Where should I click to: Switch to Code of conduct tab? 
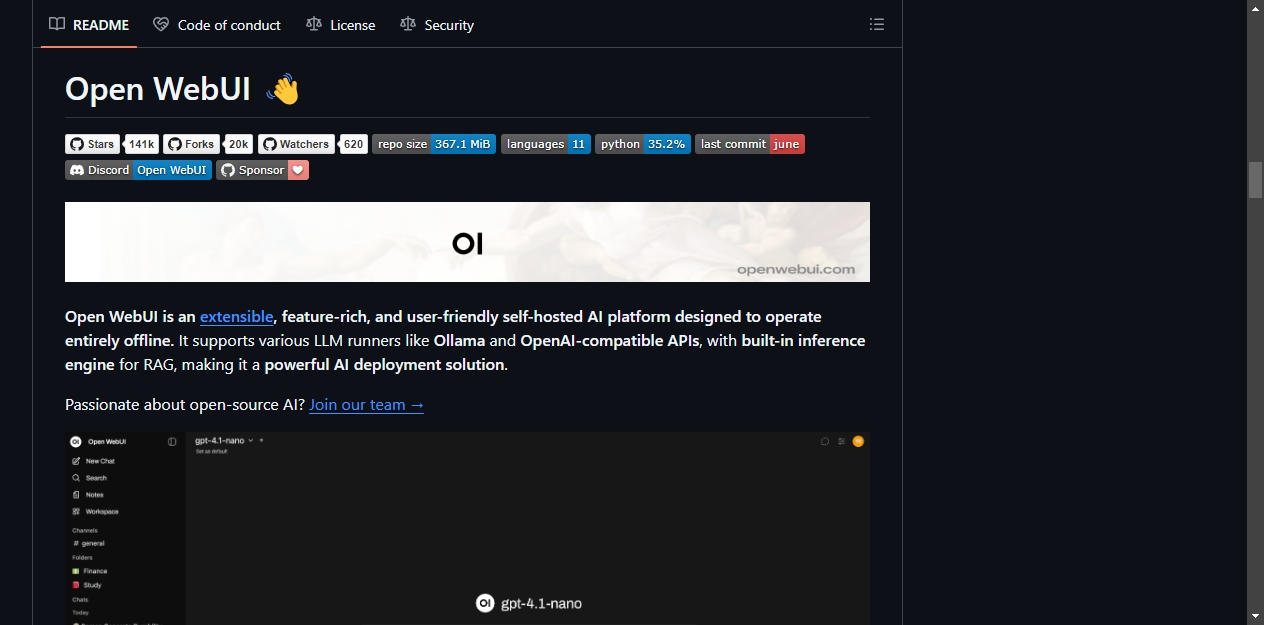click(x=217, y=25)
